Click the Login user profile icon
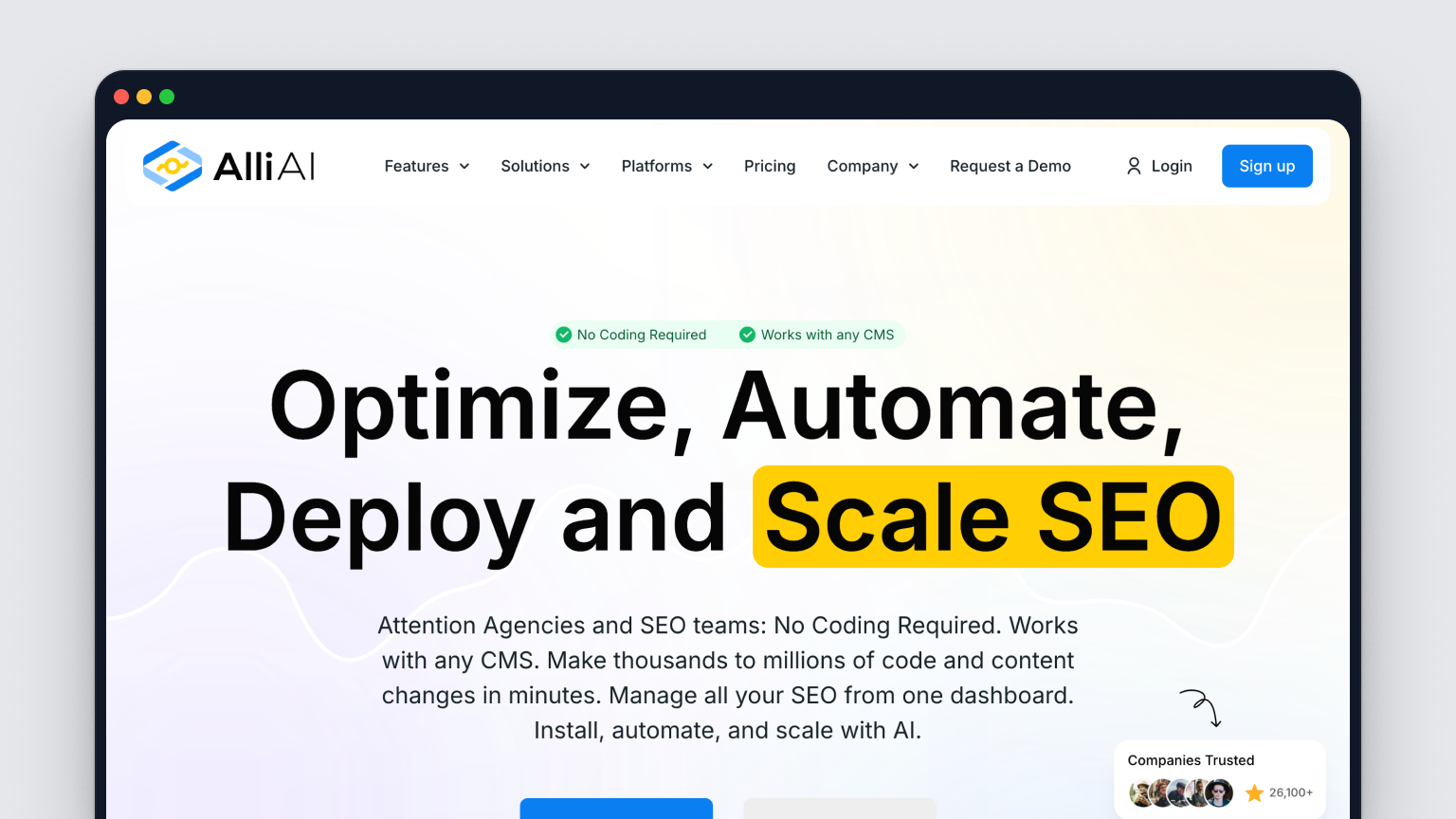1456x819 pixels. (1134, 166)
